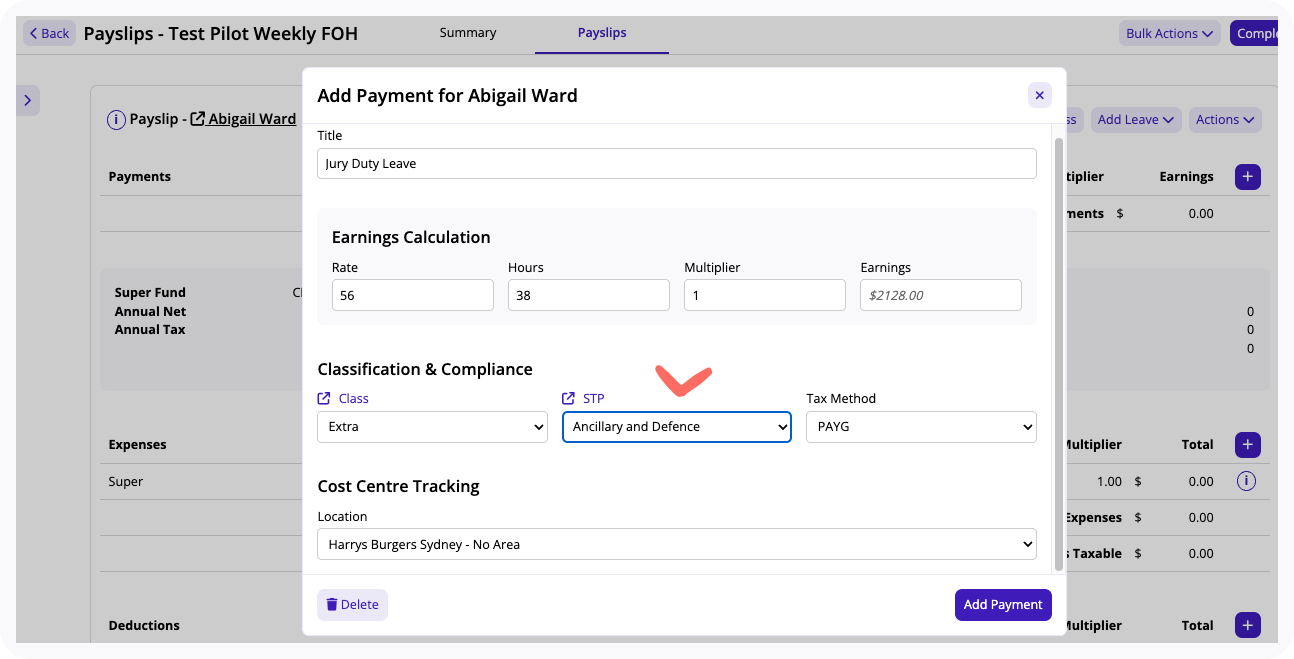Viewport: 1294px width, 659px height.
Task: Click the Rate input field
Action: 413,295
